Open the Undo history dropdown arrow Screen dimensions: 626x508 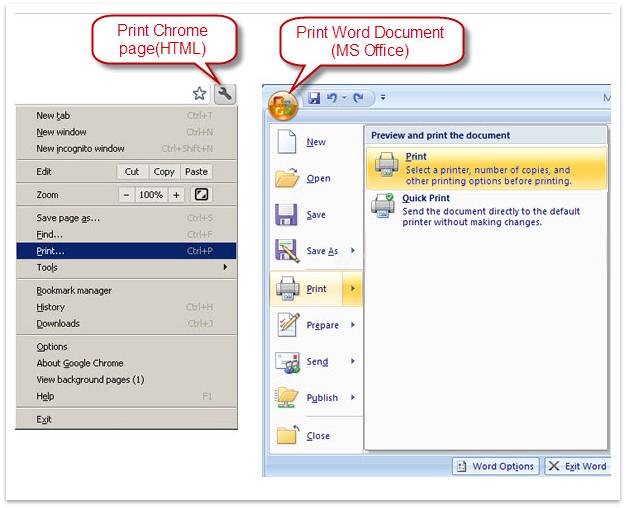point(344,97)
